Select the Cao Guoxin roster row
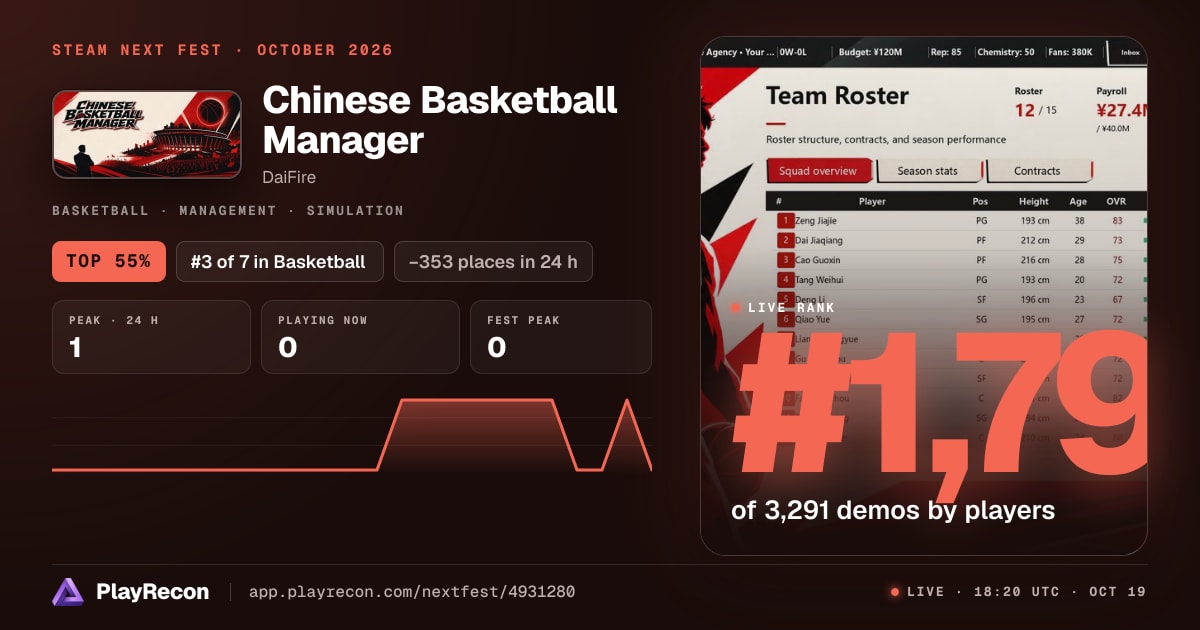This screenshot has height=630, width=1200. (957, 260)
